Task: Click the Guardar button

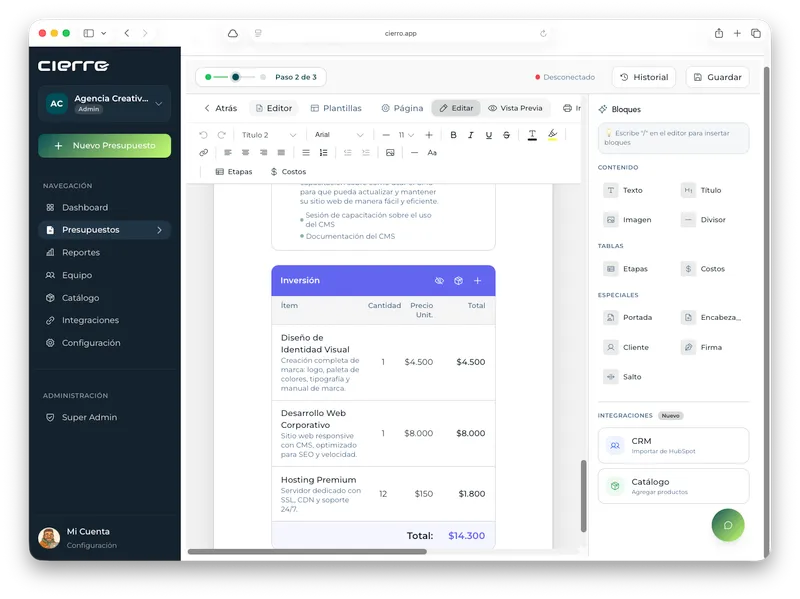Action: (717, 77)
